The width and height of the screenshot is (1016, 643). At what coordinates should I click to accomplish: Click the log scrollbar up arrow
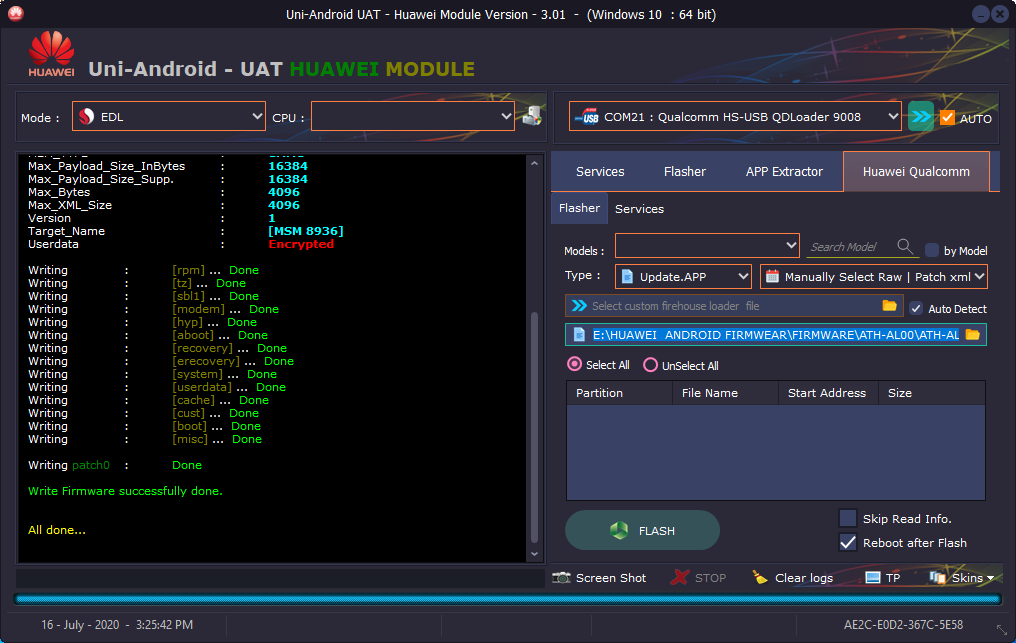(x=535, y=163)
